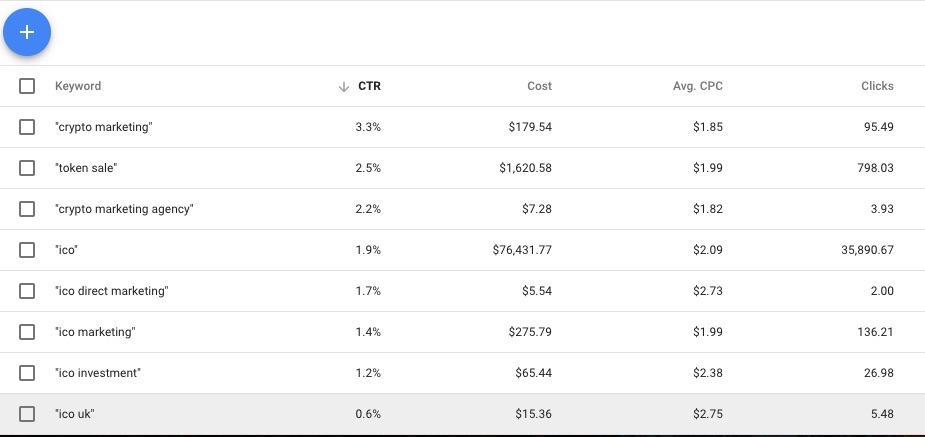Open the "token sale" keyword text
The height and width of the screenshot is (437, 925).
86,168
